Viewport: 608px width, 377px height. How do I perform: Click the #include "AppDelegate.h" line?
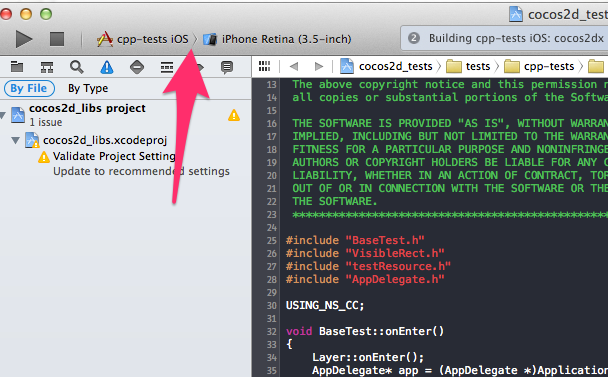365,279
